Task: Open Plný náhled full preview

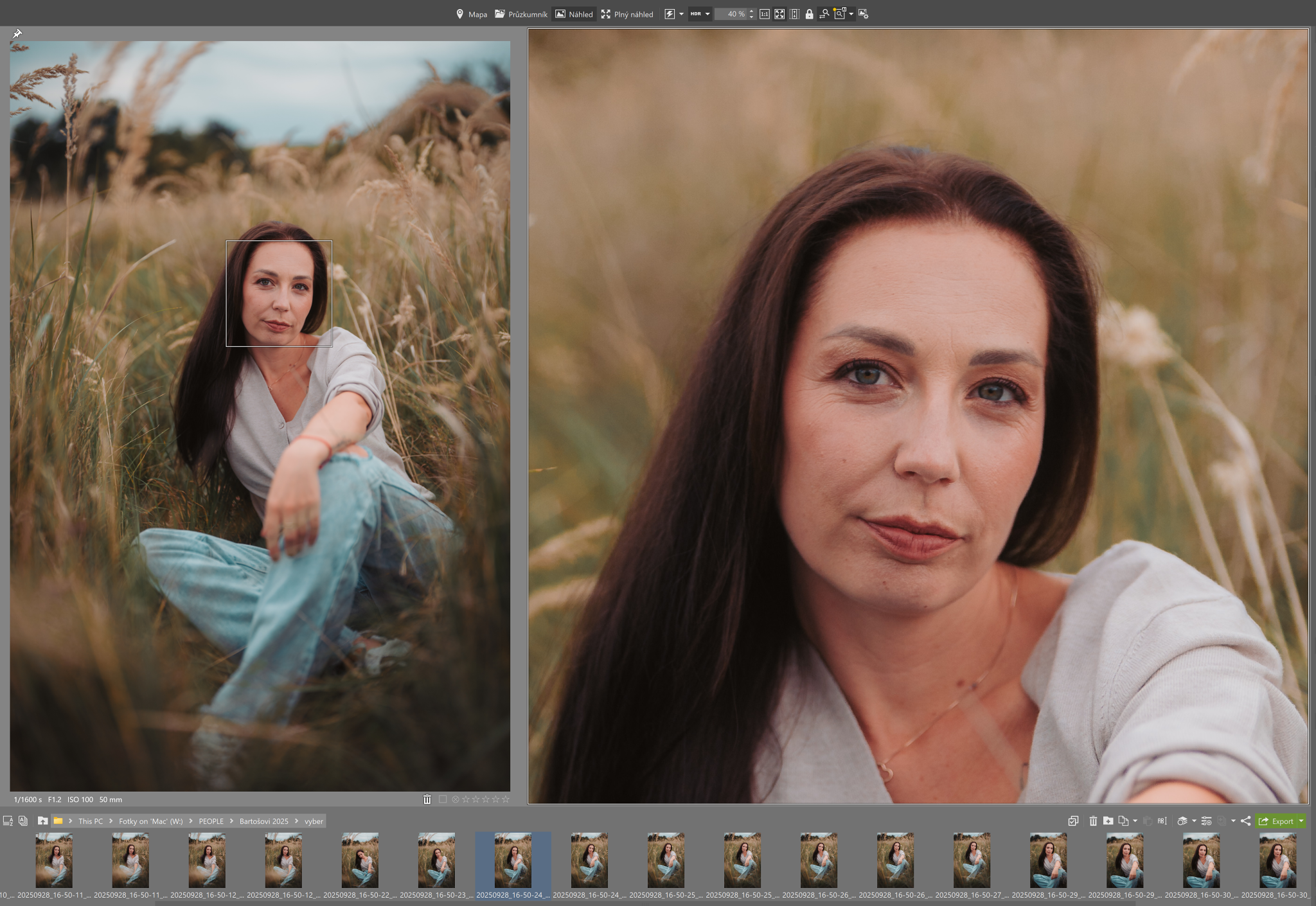Action: [627, 14]
